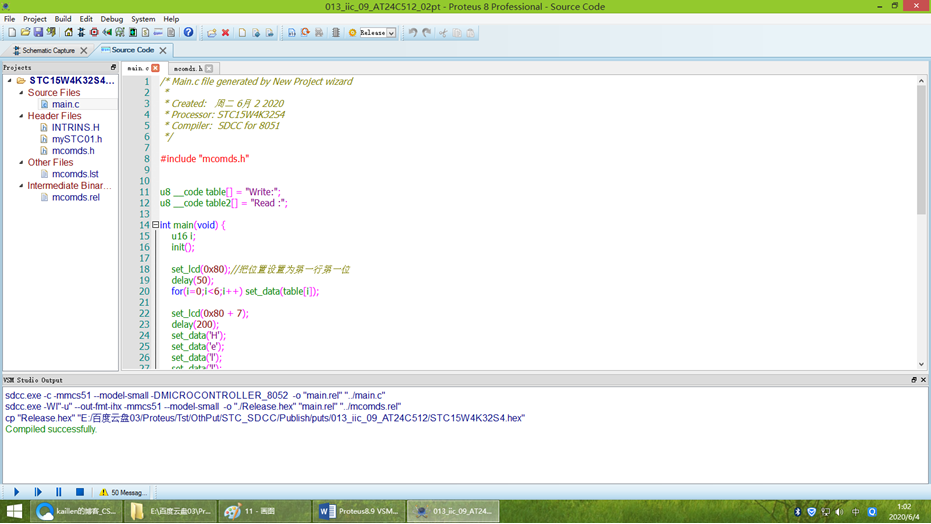Fold the main function code block
Viewport: 931px width, 524px height.
[x=155, y=225]
